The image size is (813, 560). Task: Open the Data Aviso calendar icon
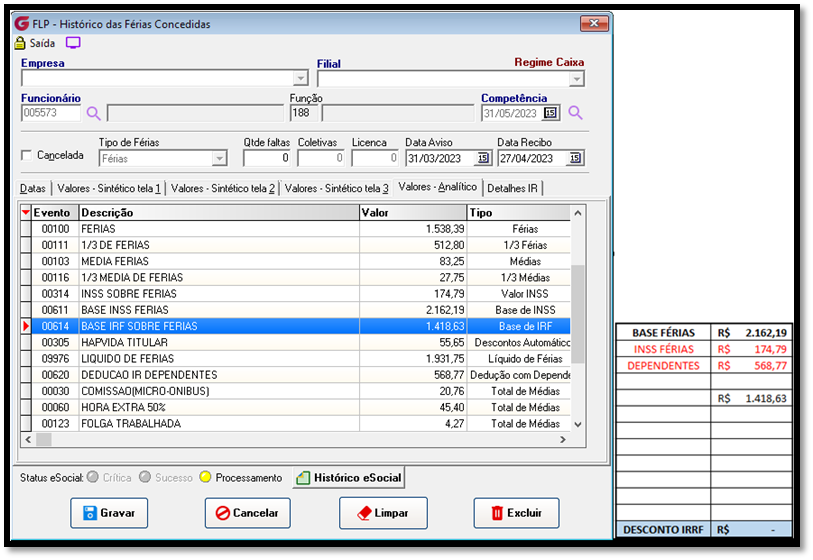[483, 158]
